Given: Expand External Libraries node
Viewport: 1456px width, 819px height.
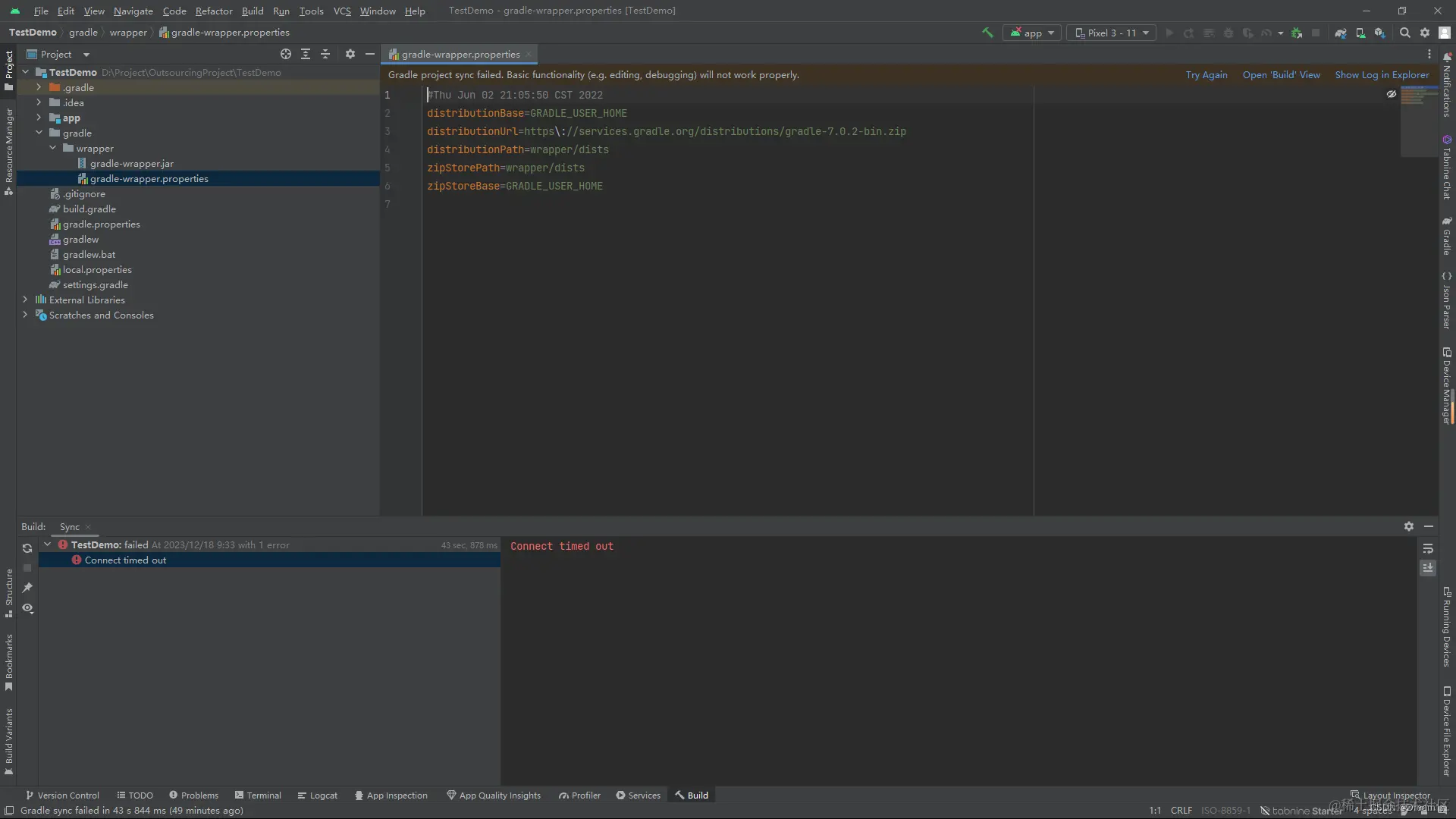Looking at the screenshot, I should (25, 300).
